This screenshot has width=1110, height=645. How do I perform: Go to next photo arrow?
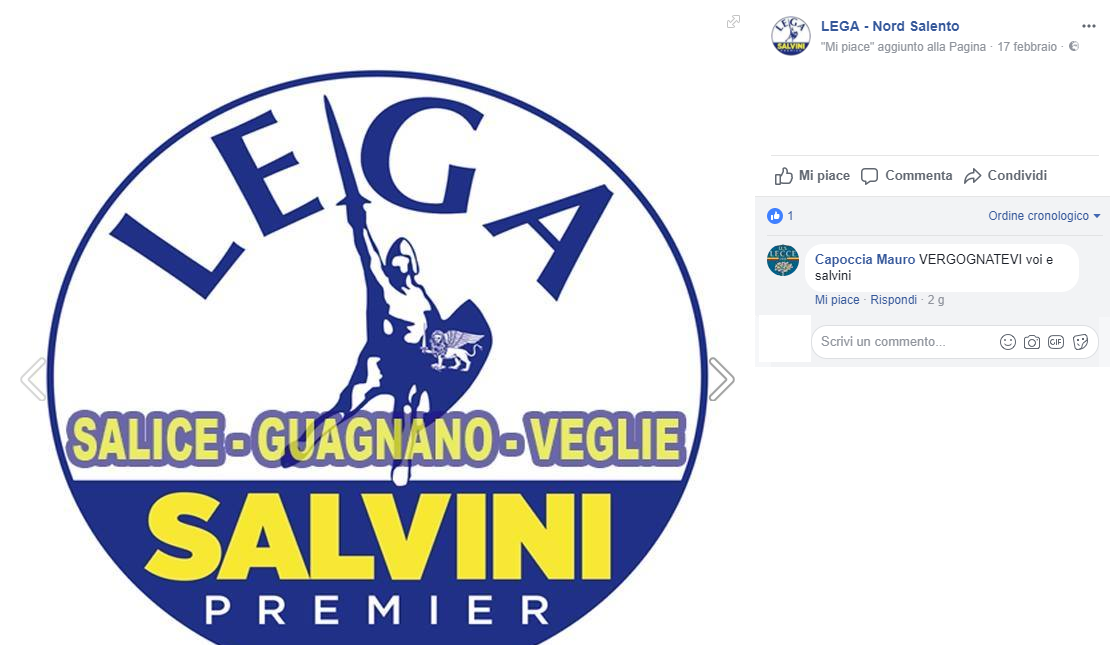click(721, 379)
